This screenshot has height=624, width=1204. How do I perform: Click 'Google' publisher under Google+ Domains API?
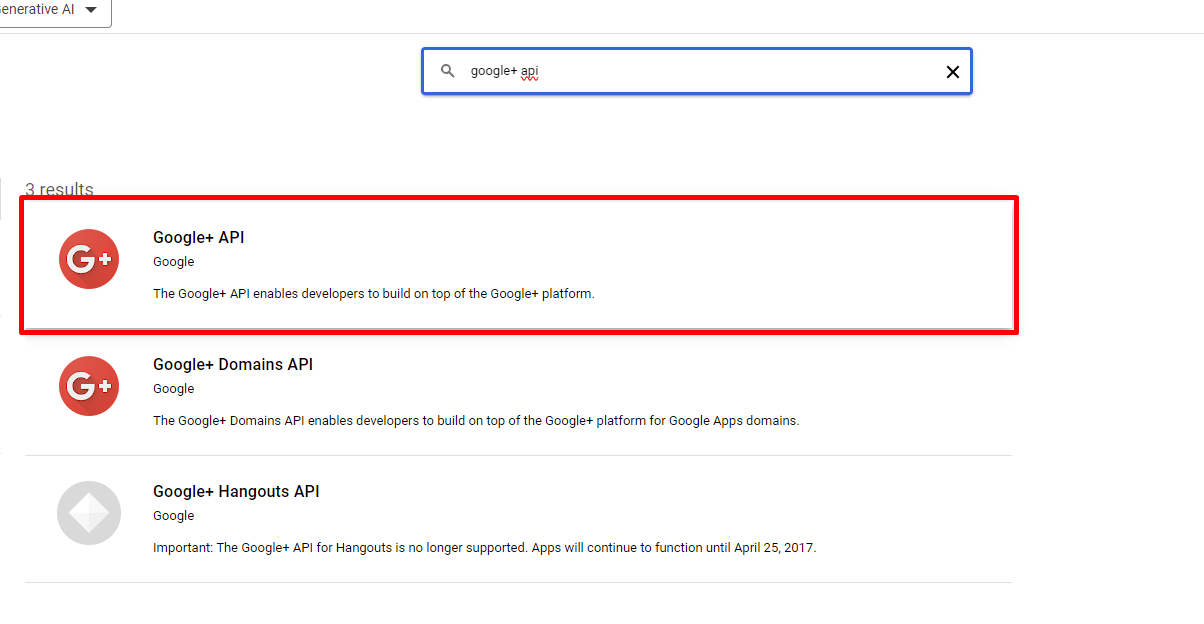coord(173,389)
